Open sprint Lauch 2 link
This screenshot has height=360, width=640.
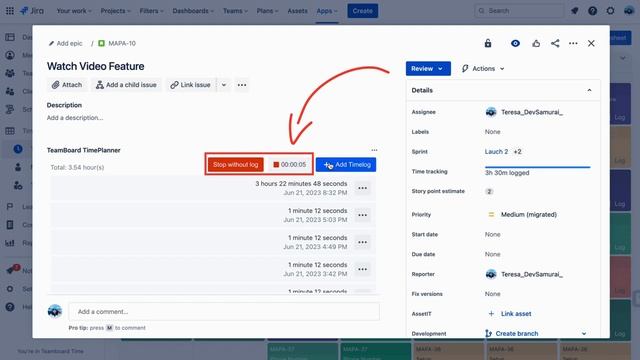tap(496, 151)
